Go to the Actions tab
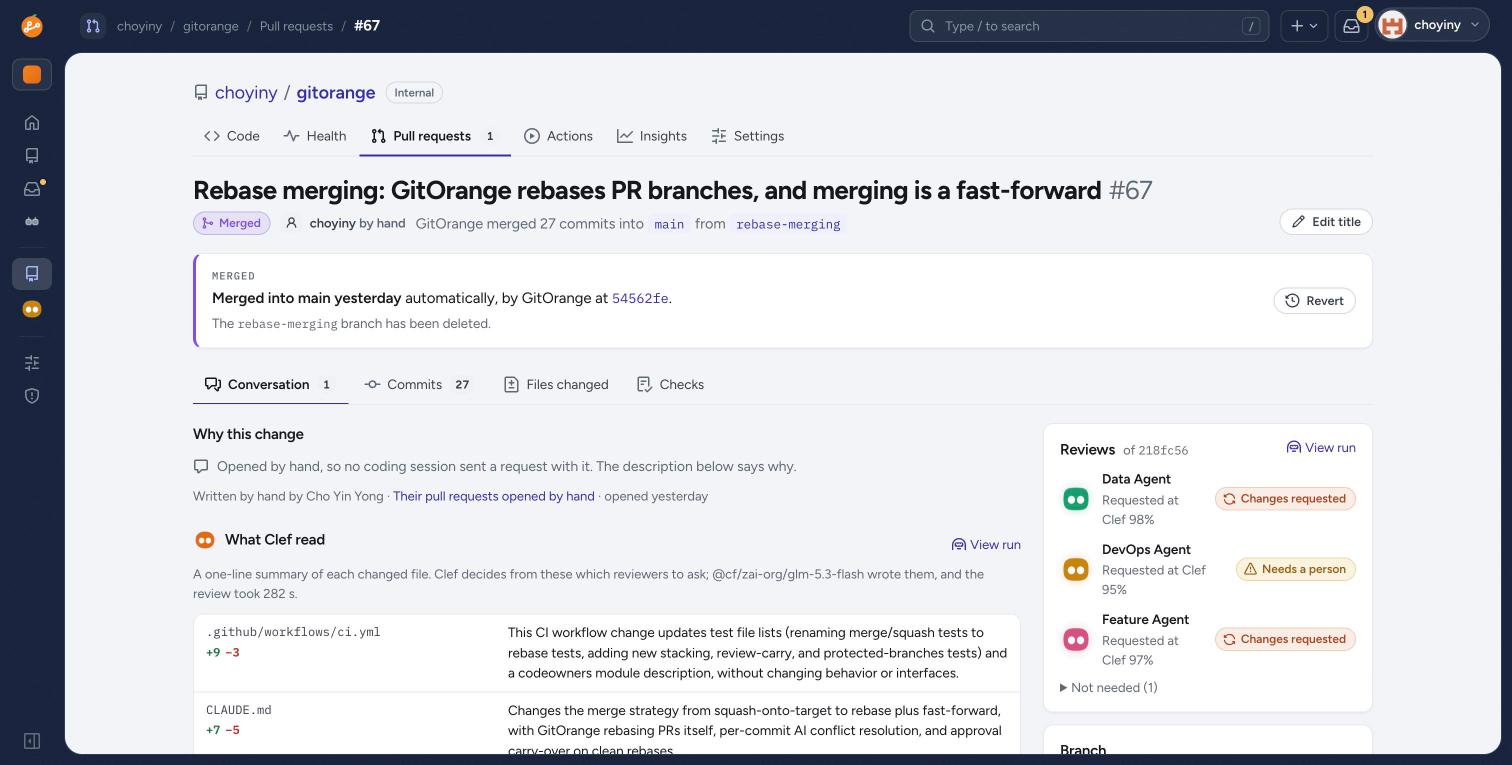 (x=559, y=136)
